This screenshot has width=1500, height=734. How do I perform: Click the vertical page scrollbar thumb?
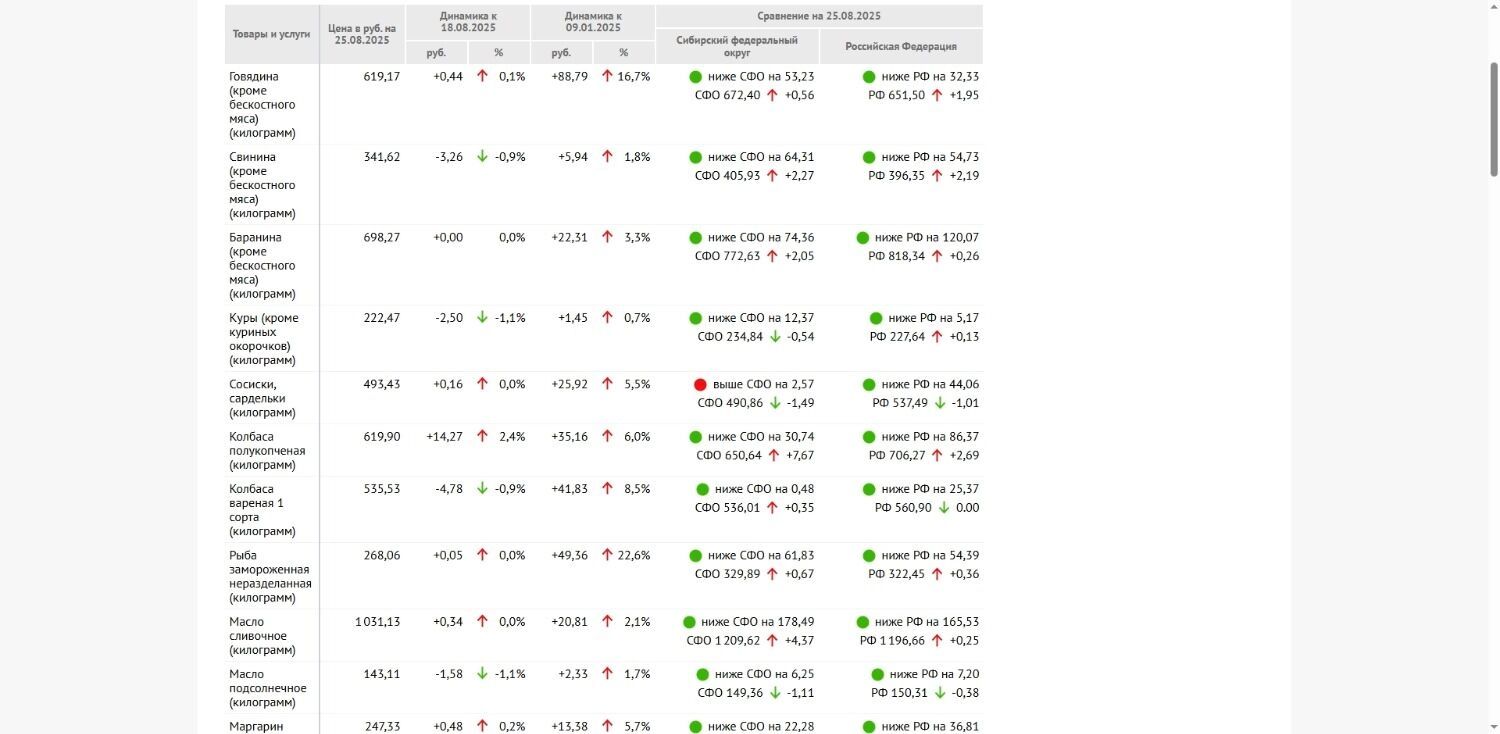tap(1494, 120)
